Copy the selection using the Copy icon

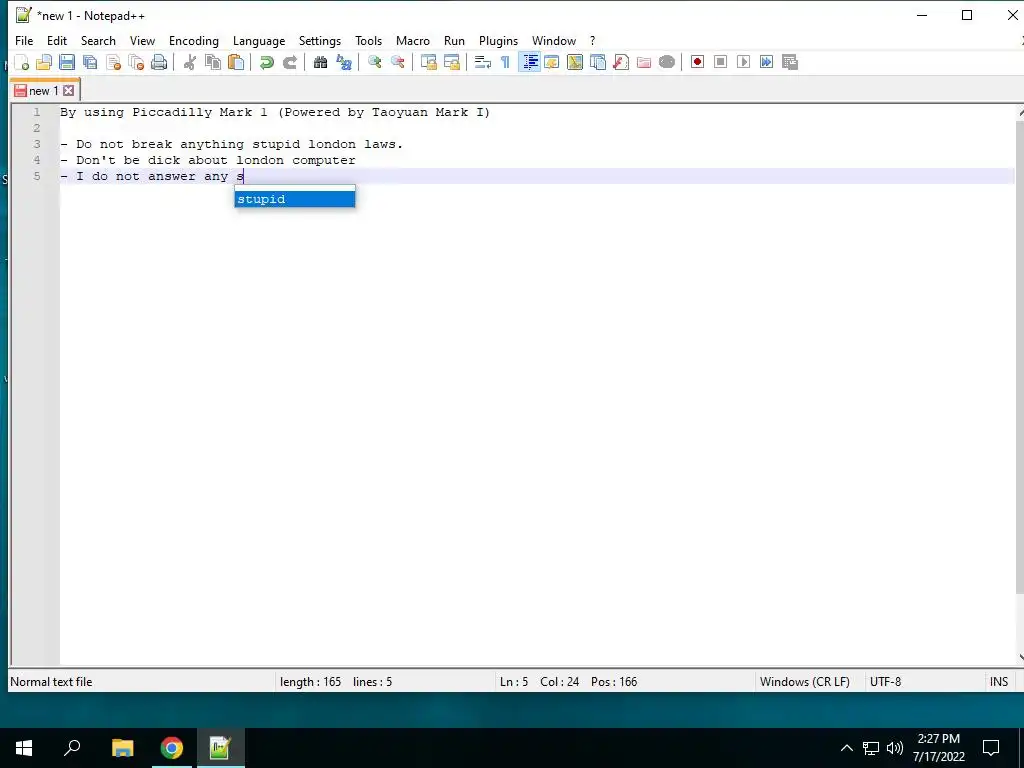(213, 62)
